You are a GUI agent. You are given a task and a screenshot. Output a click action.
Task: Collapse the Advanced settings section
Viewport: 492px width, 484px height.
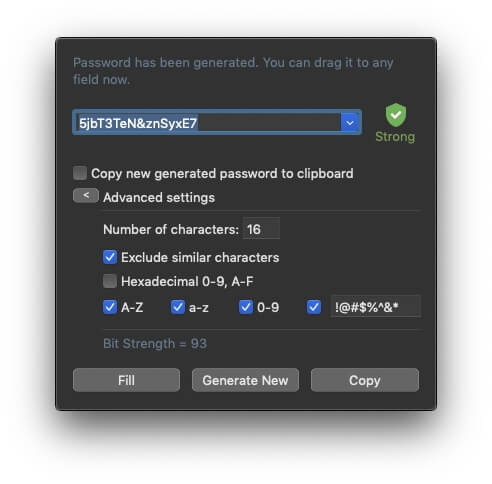(86, 196)
